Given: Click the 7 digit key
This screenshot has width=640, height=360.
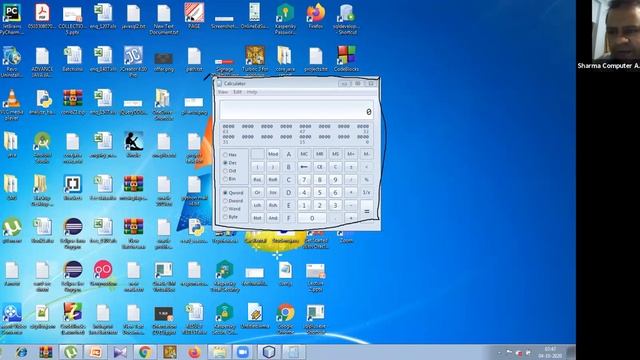Looking at the screenshot, I should (304, 180).
